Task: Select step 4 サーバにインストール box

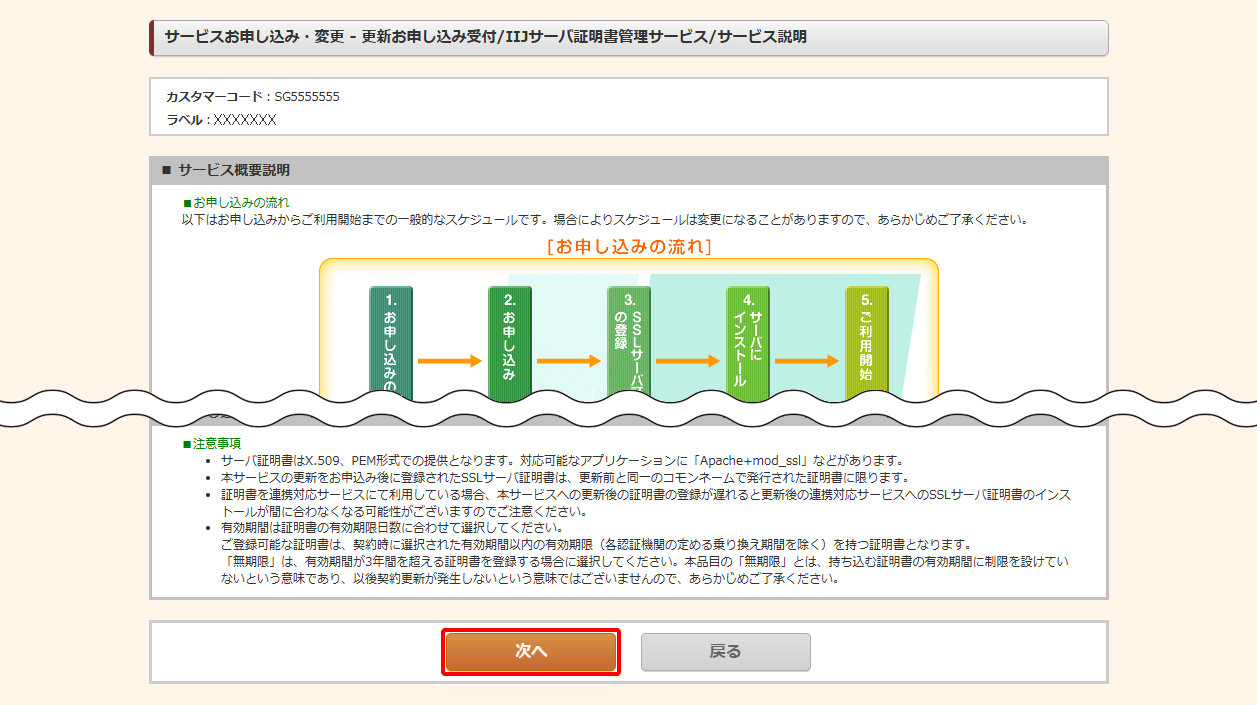Action: [747, 340]
